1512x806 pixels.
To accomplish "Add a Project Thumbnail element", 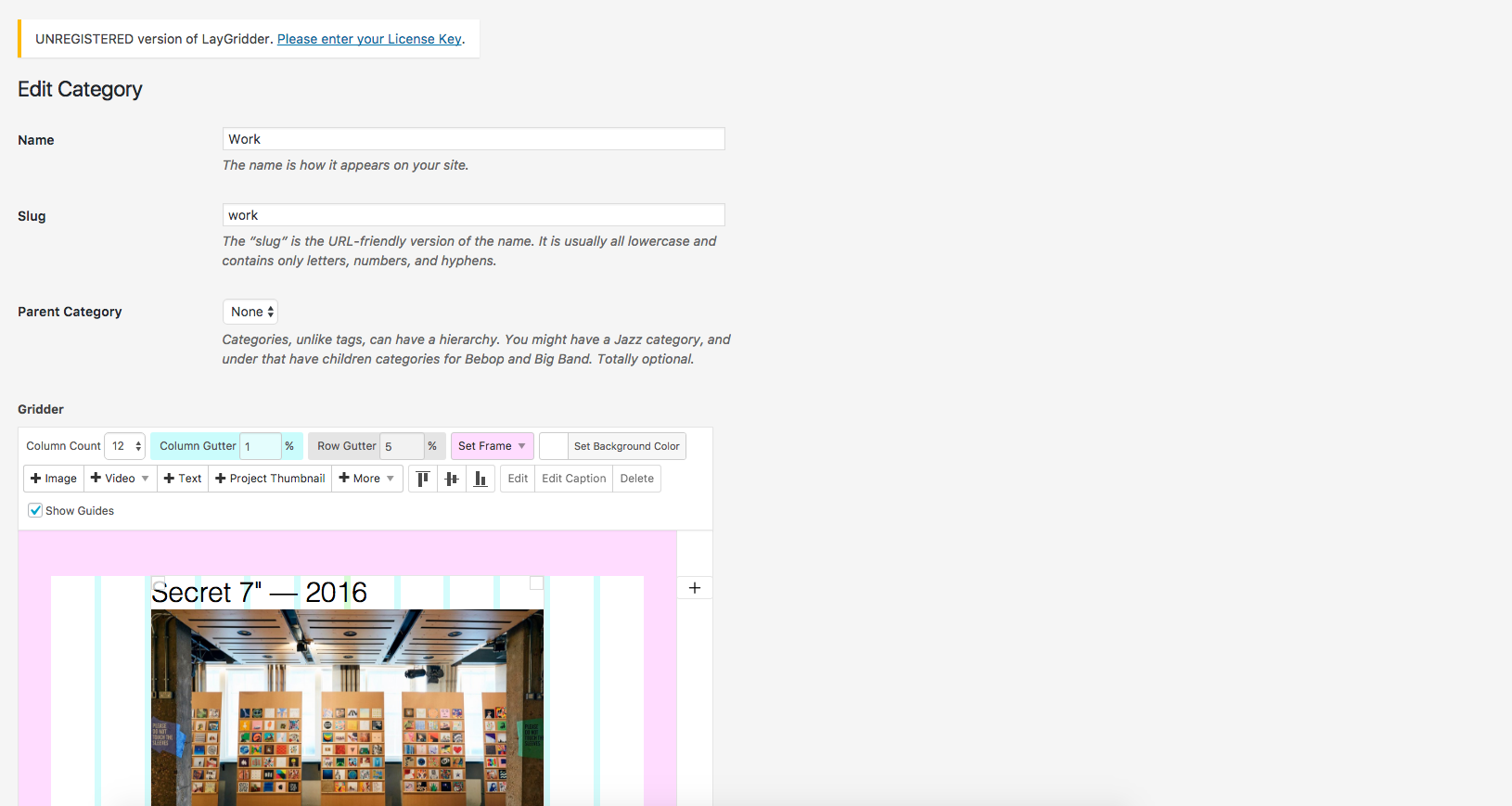I will 270,479.
